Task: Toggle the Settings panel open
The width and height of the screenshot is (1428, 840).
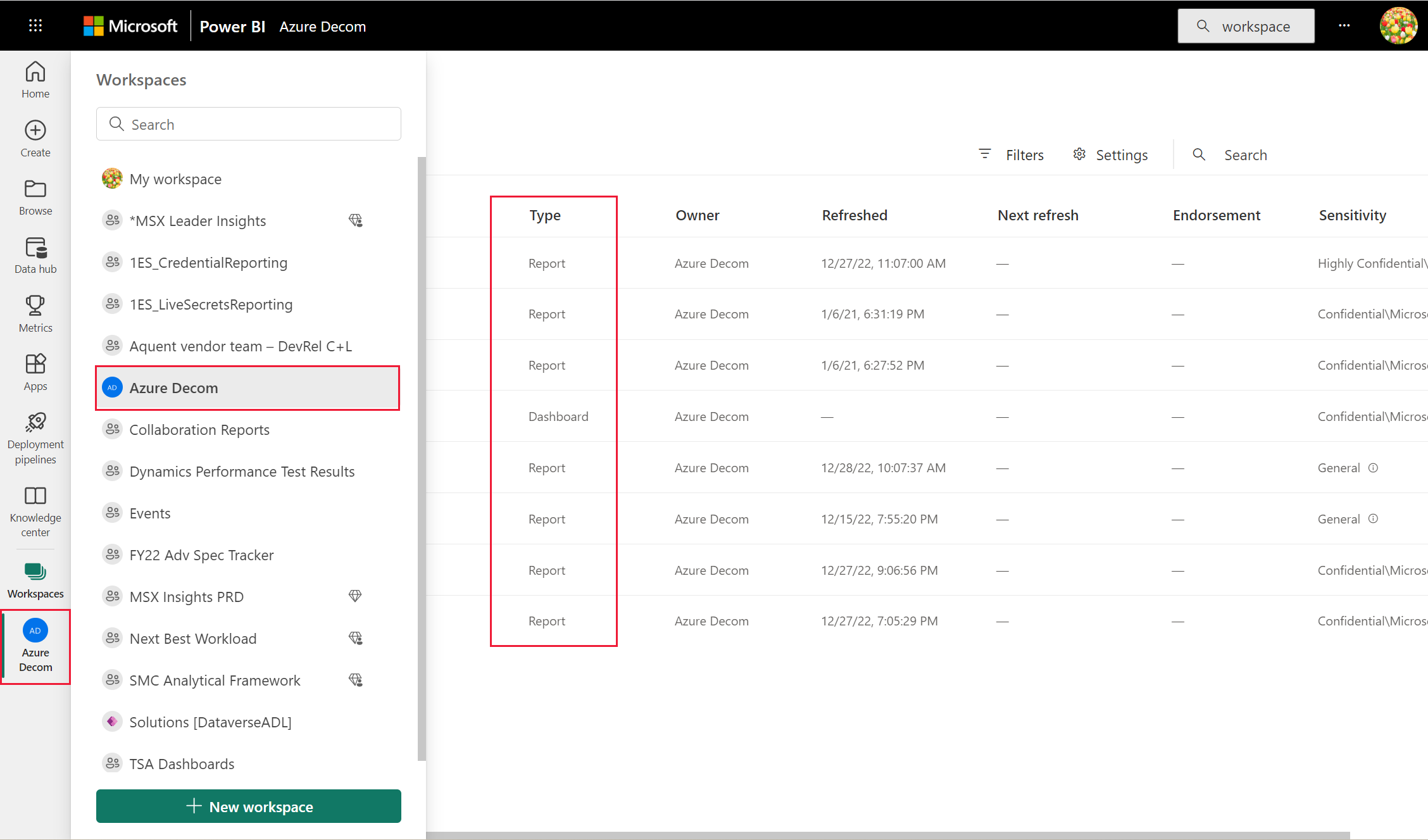Action: click(1109, 154)
